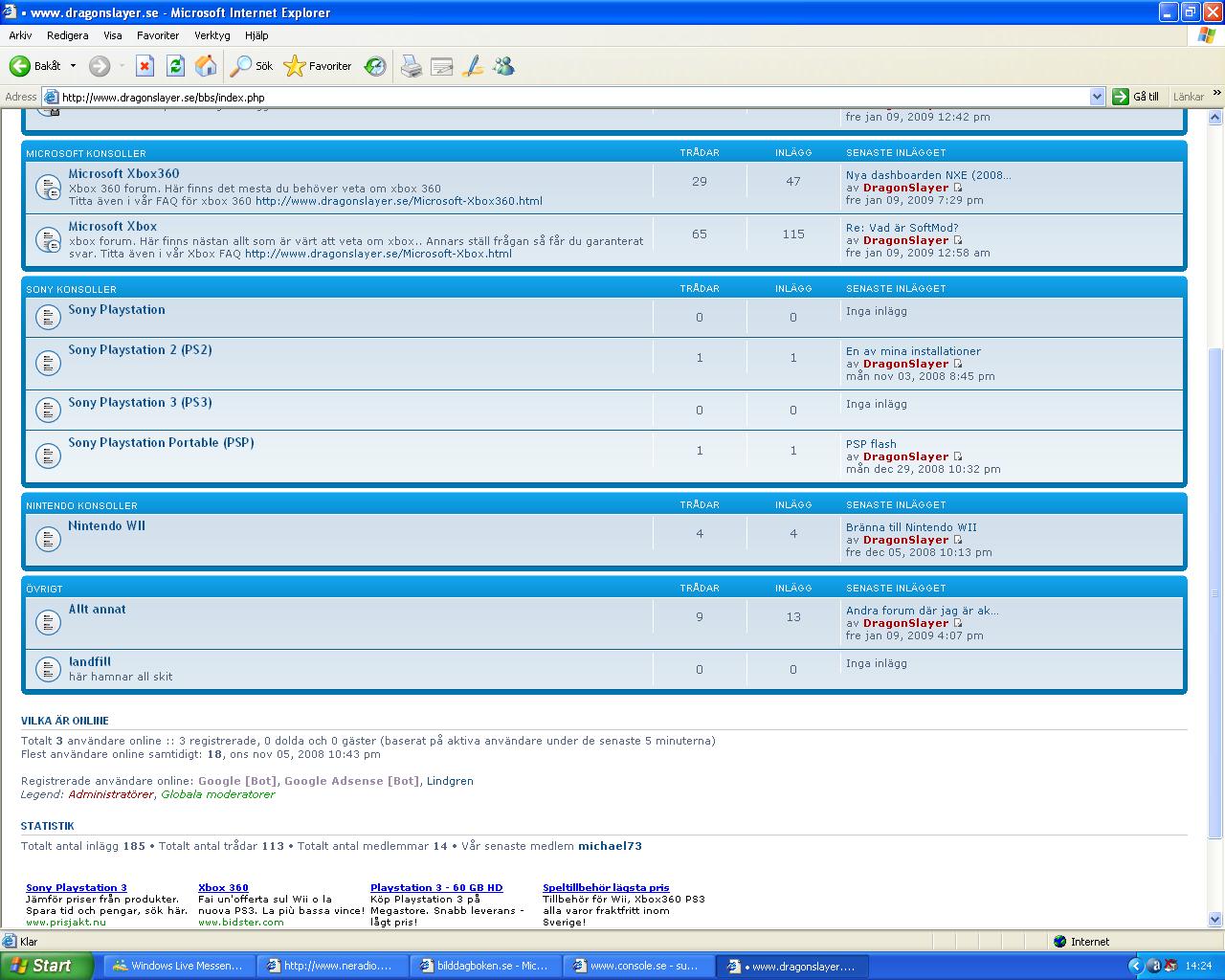This screenshot has width=1225, height=980.
Task: Click forum icon beside landfill
Action: (48, 668)
